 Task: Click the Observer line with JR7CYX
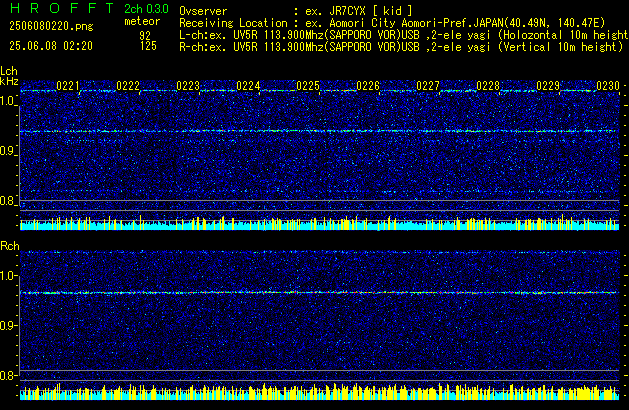pos(296,11)
